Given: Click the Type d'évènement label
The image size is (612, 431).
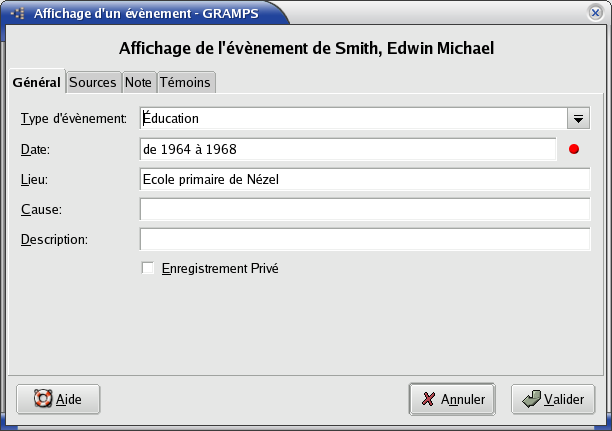Looking at the screenshot, I should 73,119.
